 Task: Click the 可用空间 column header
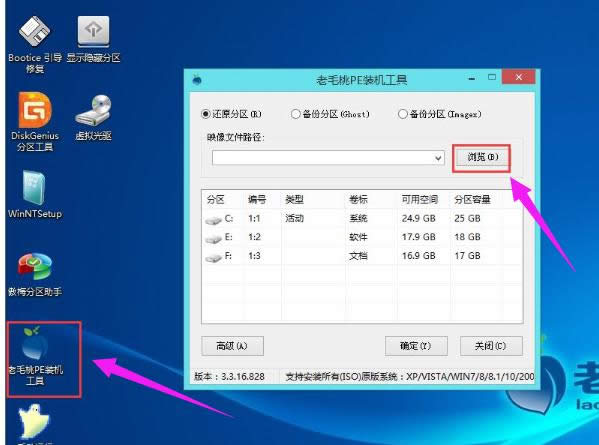pyautogui.click(x=420, y=199)
